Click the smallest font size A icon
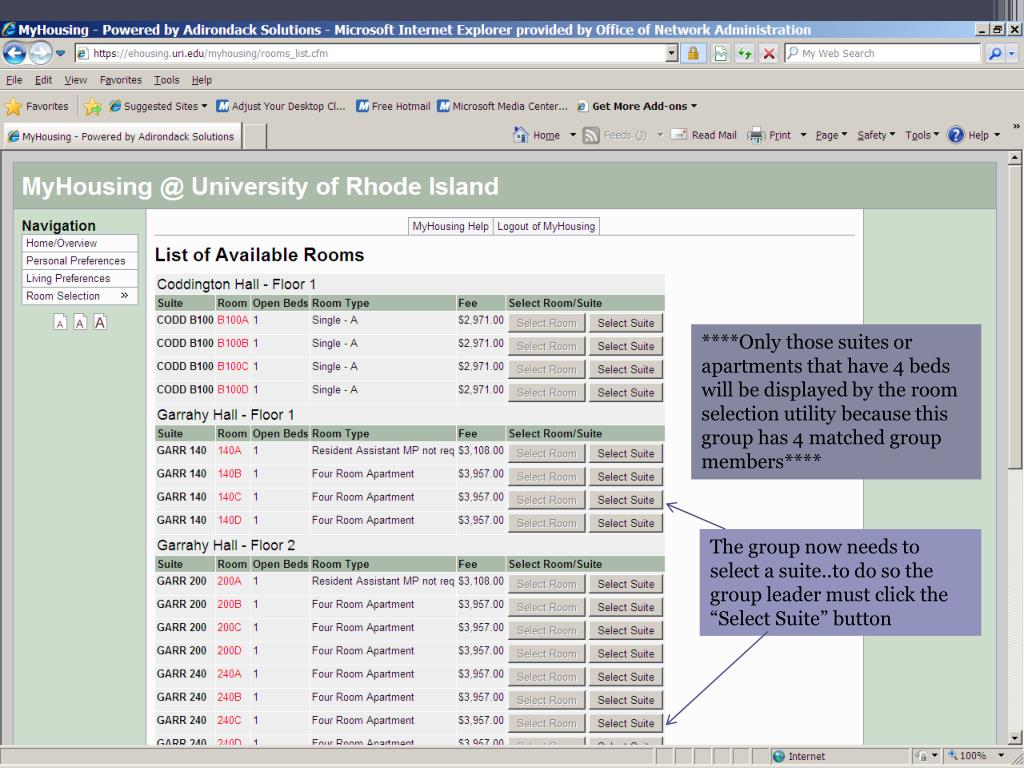This screenshot has width=1024, height=768. [x=60, y=323]
